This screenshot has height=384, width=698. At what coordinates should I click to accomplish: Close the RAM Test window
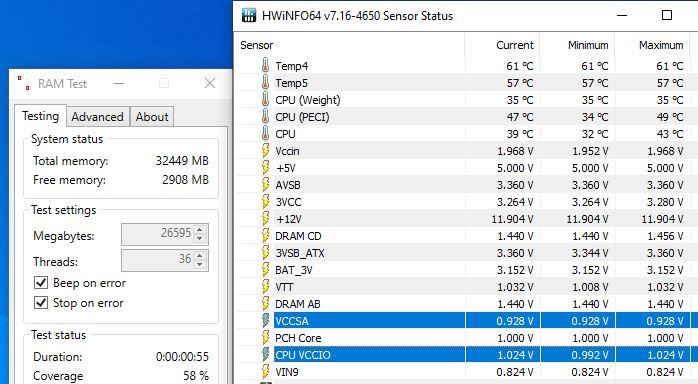[x=210, y=83]
